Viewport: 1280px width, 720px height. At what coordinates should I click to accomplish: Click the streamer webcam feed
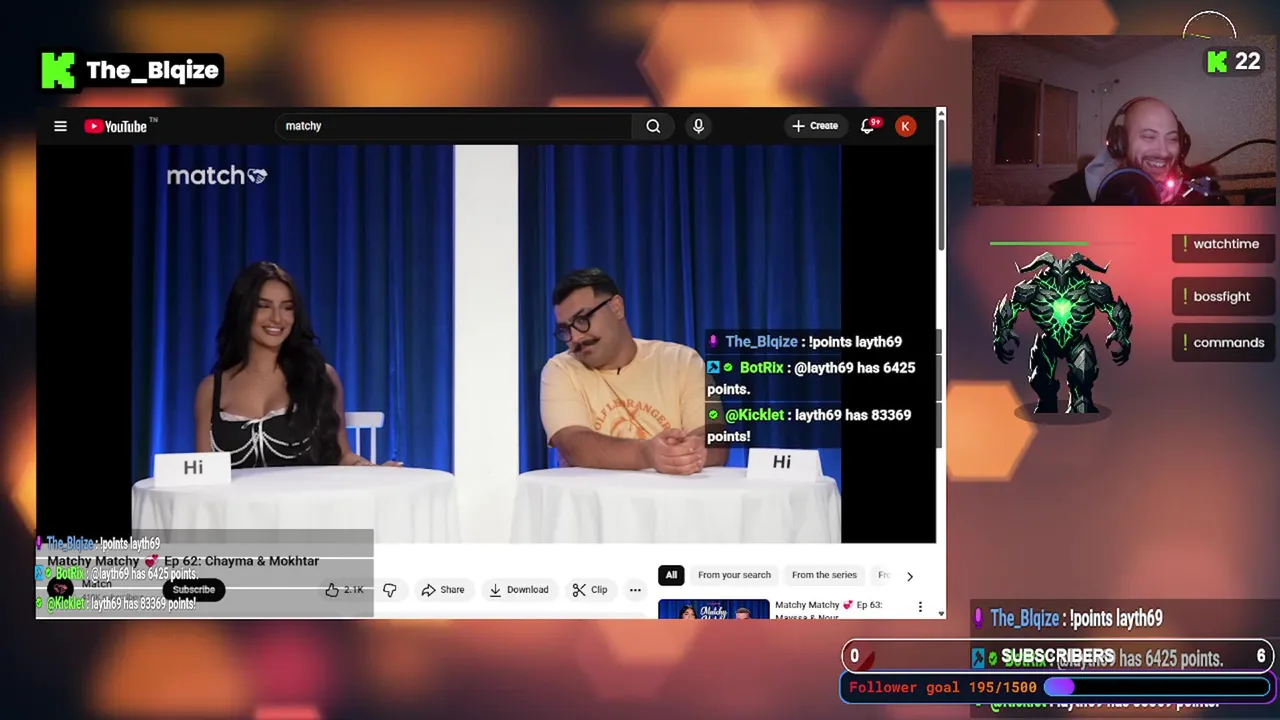[x=1125, y=121]
